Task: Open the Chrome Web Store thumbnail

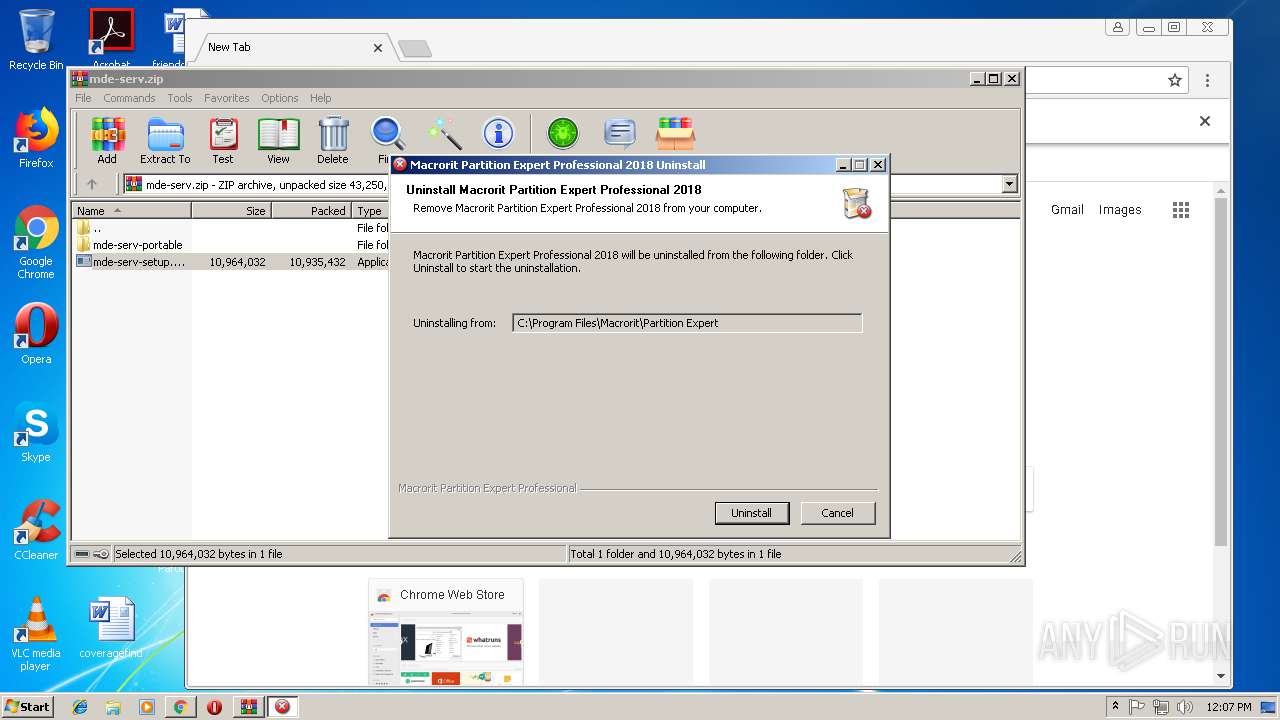Action: [446, 632]
